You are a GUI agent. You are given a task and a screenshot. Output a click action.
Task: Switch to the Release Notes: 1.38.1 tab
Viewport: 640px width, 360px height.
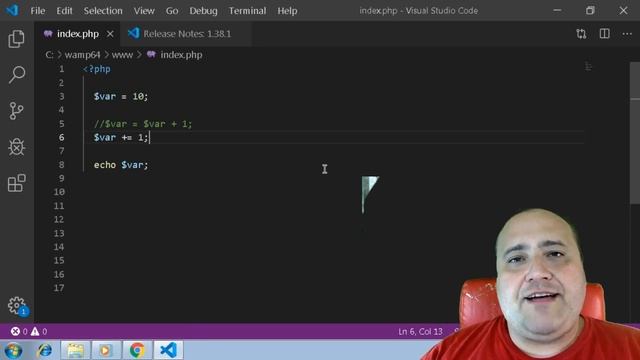pyautogui.click(x=187, y=34)
